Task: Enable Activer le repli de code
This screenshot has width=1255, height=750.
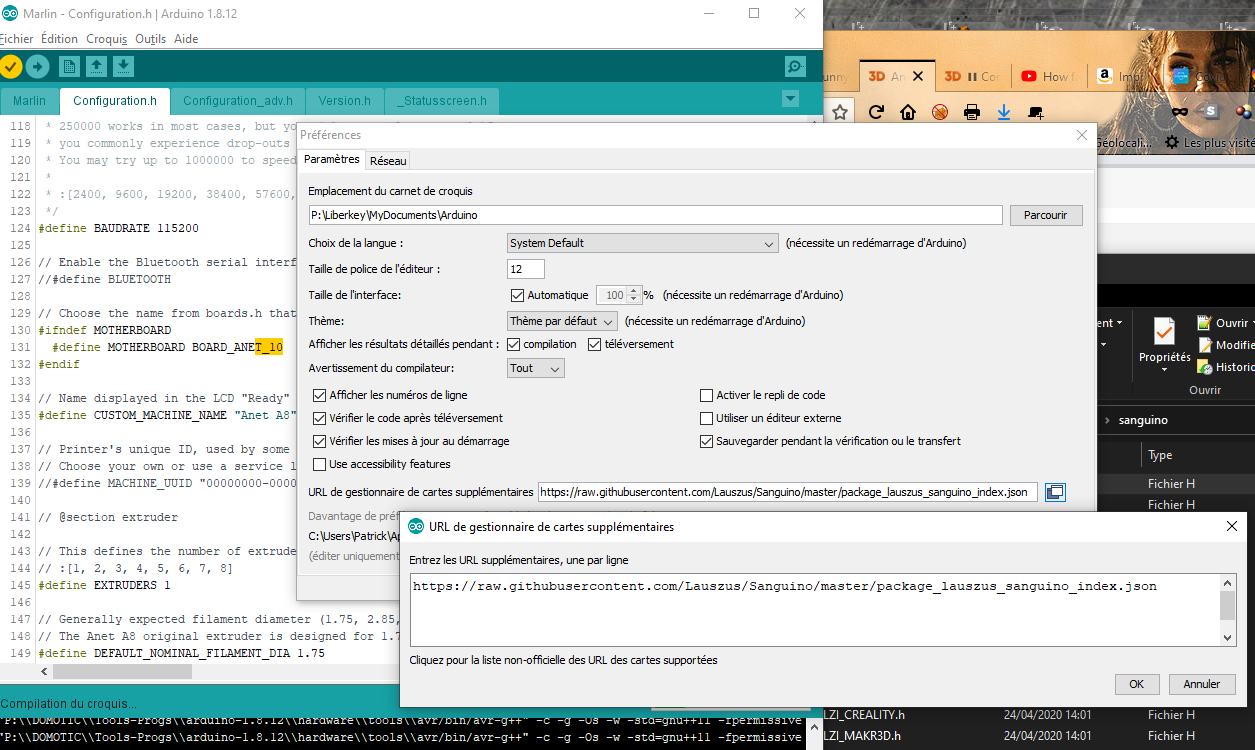Action: [707, 395]
